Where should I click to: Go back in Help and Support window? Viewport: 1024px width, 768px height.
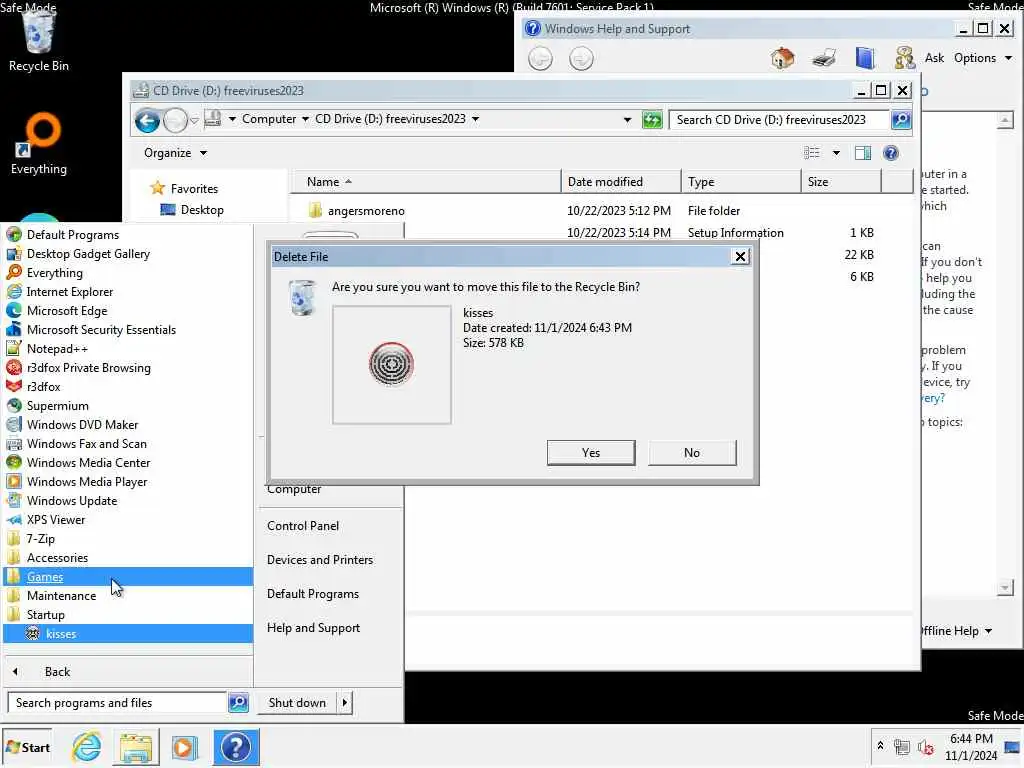click(x=540, y=59)
